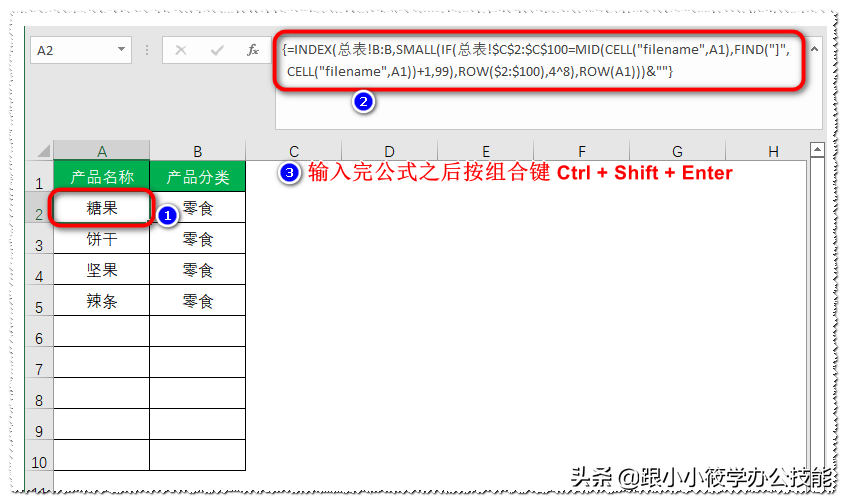Collapse the formula bar with chevron
The width and height of the screenshot is (847, 503).
[x=814, y=49]
